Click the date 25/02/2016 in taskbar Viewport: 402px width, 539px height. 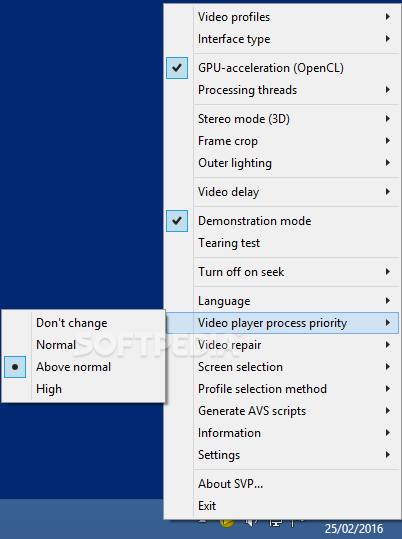pyautogui.click(x=354, y=529)
